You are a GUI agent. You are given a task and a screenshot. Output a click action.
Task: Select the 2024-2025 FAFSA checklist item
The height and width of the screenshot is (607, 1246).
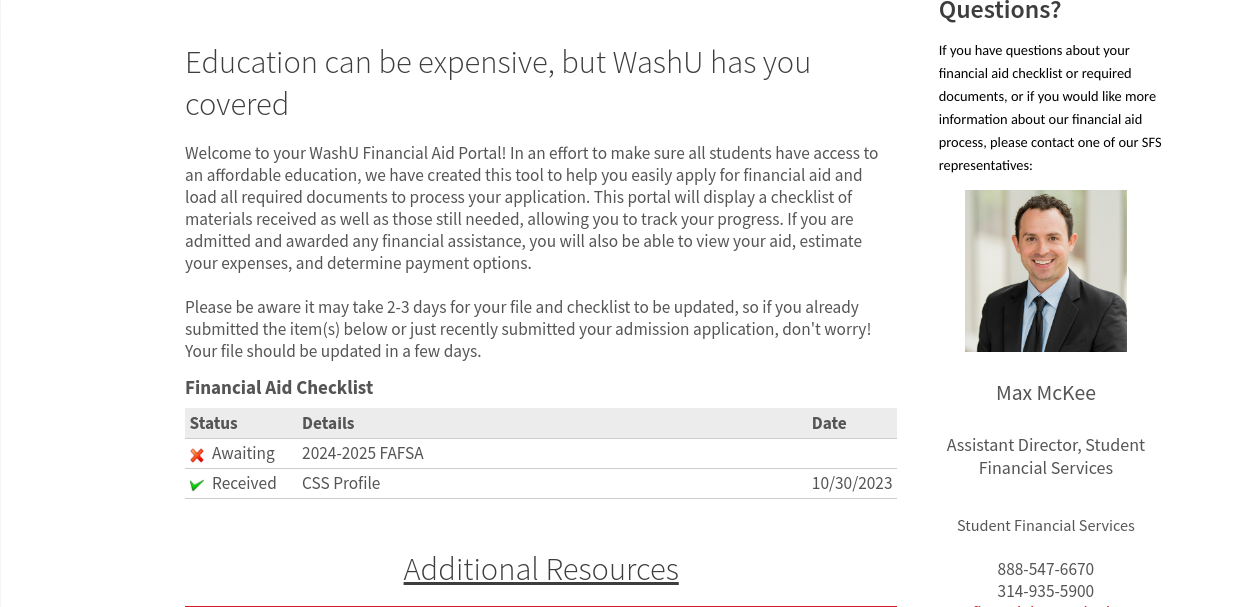click(363, 454)
